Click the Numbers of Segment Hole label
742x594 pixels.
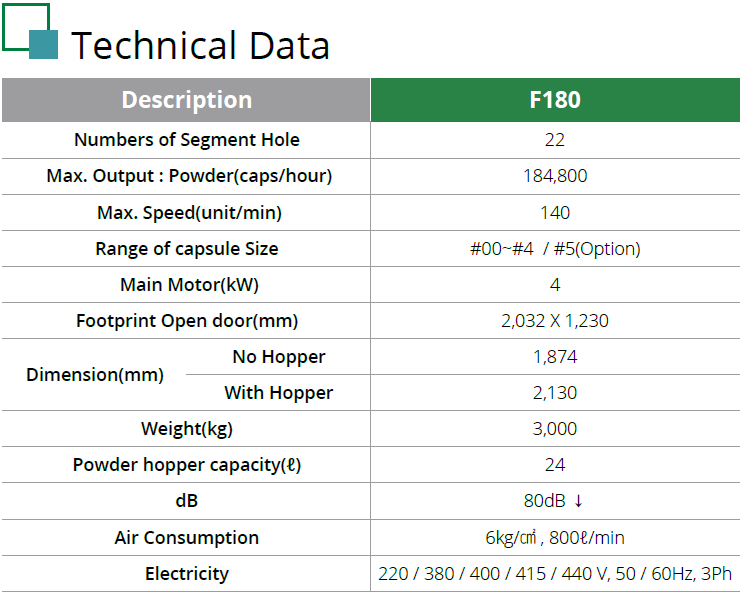(186, 140)
